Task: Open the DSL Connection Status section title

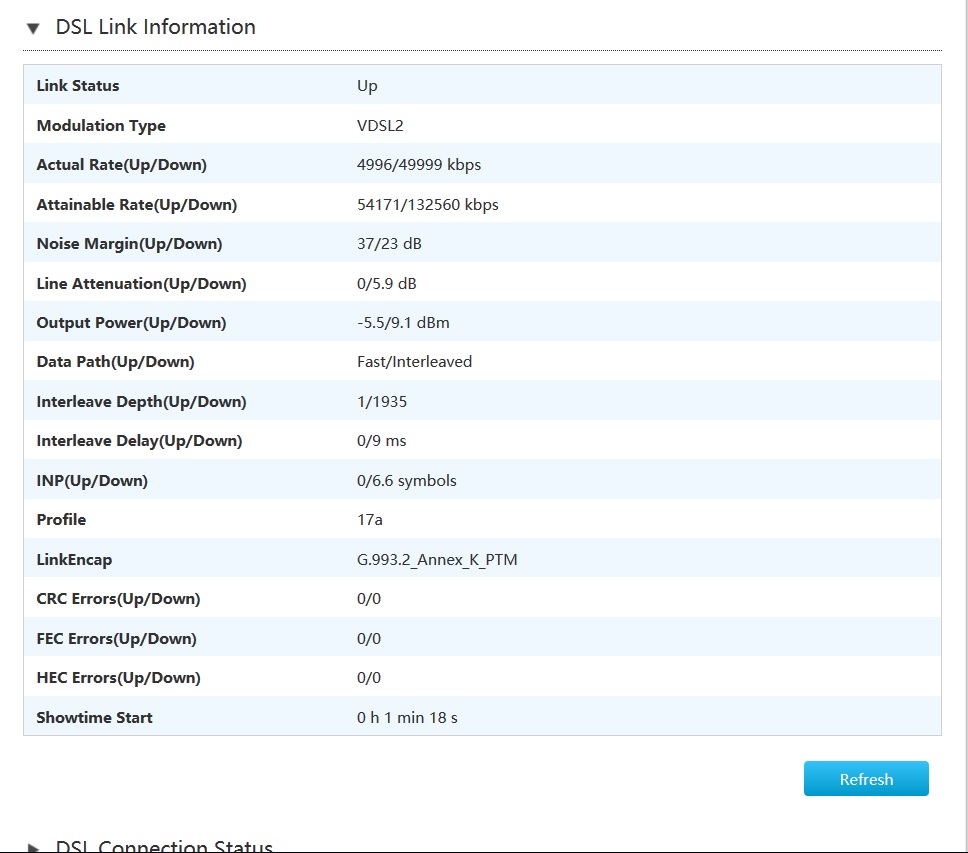Action: [x=164, y=846]
